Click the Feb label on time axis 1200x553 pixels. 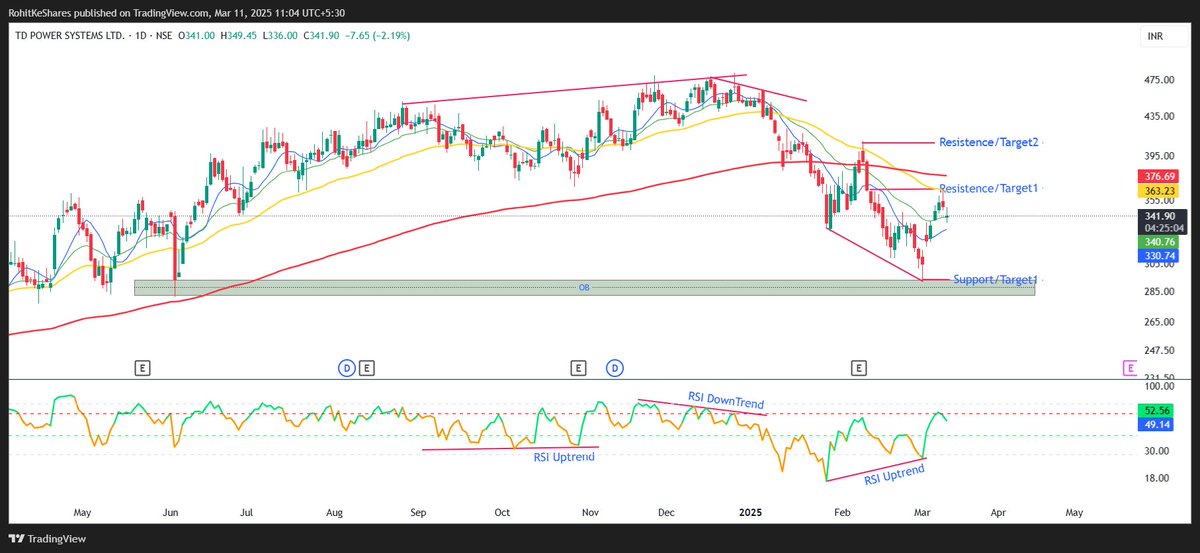point(841,512)
